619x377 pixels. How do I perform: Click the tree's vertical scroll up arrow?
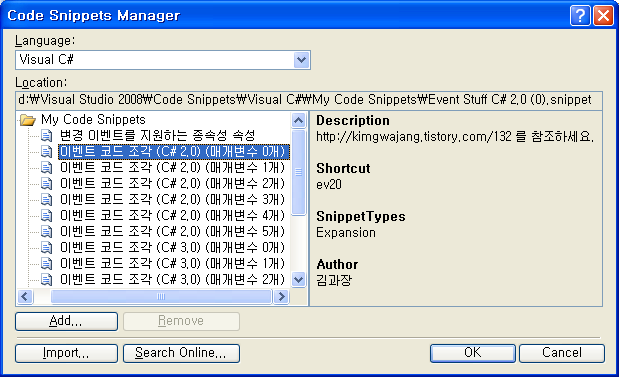[298, 120]
